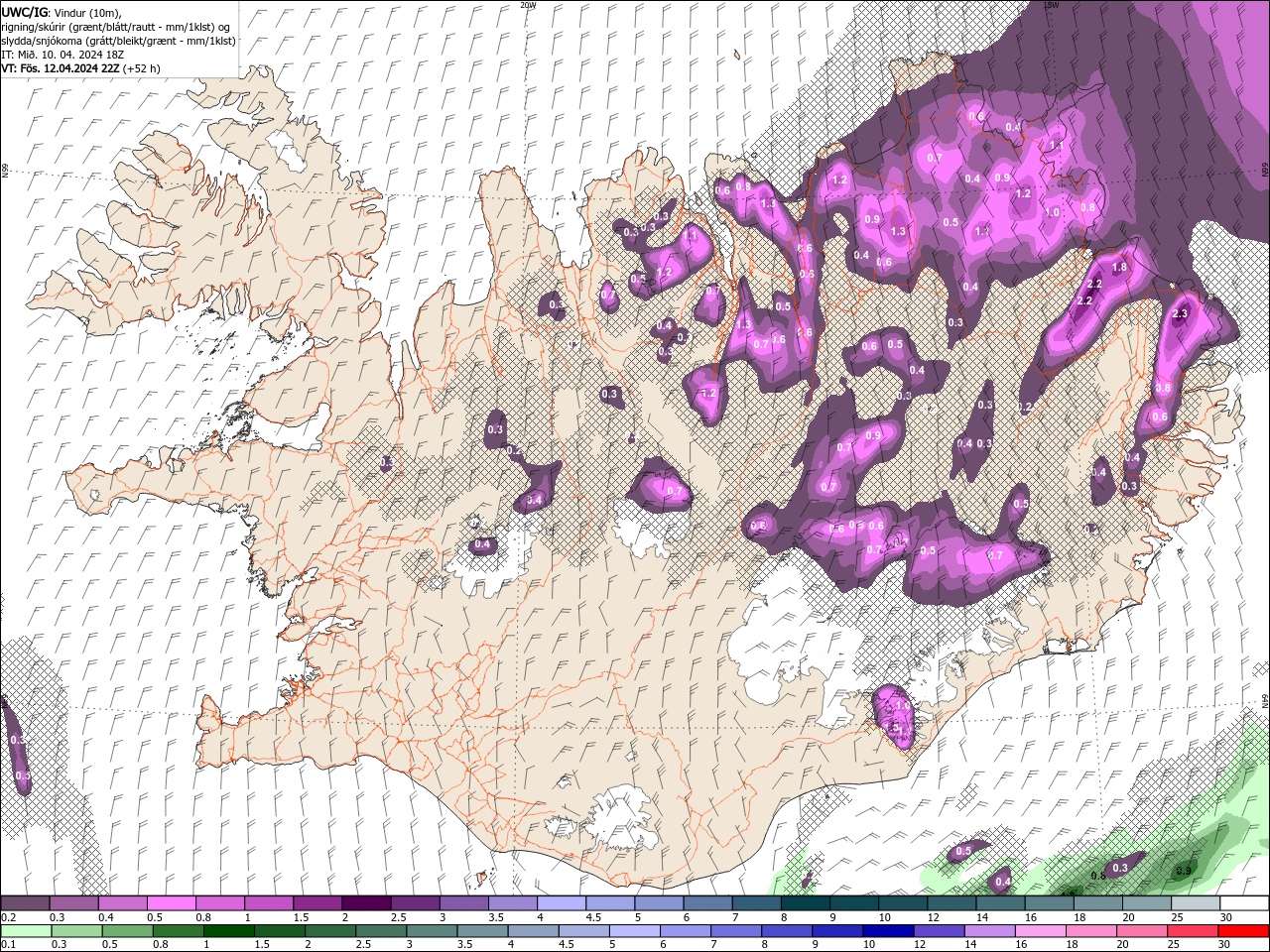Select the dark purple snow-scale swatch labeled 2
The image size is (1270, 952).
(x=366, y=903)
